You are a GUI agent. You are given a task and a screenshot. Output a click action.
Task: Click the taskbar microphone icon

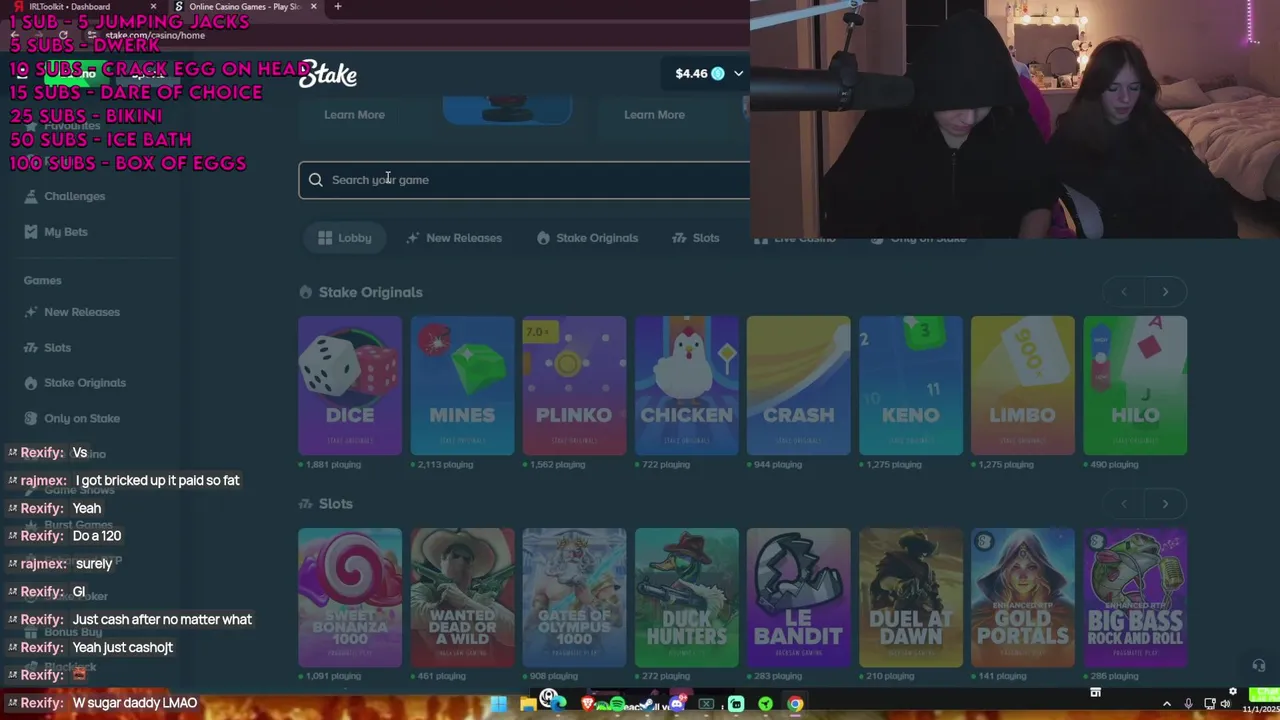1188,704
